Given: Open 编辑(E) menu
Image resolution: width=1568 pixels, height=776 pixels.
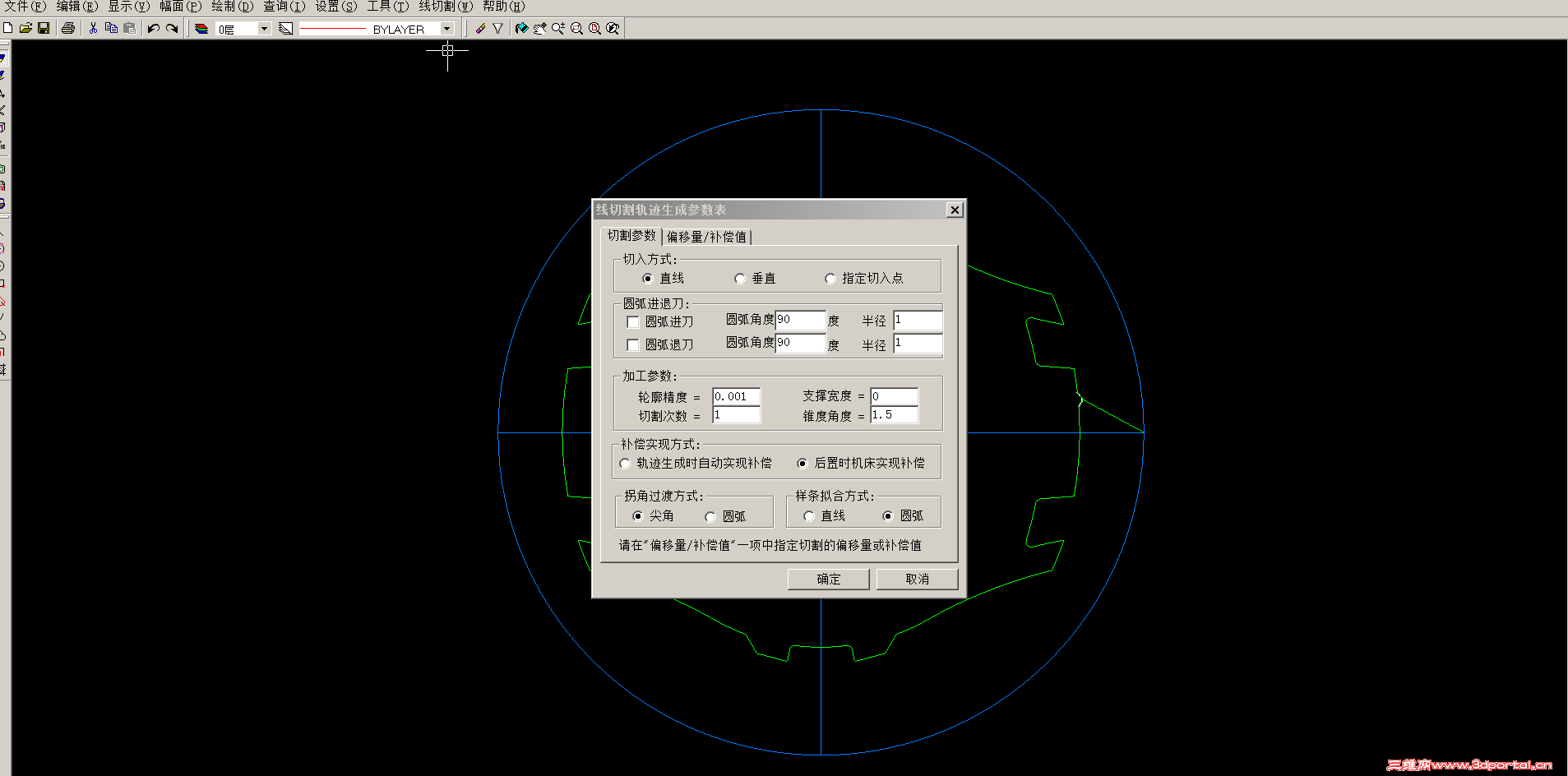Looking at the screenshot, I should (77, 7).
